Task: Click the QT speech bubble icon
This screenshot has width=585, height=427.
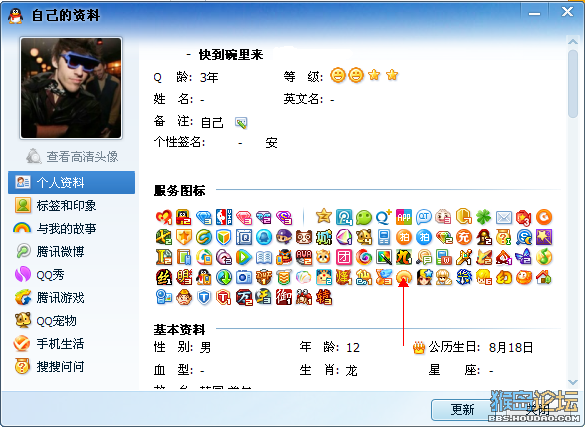Action: [x=424, y=217]
